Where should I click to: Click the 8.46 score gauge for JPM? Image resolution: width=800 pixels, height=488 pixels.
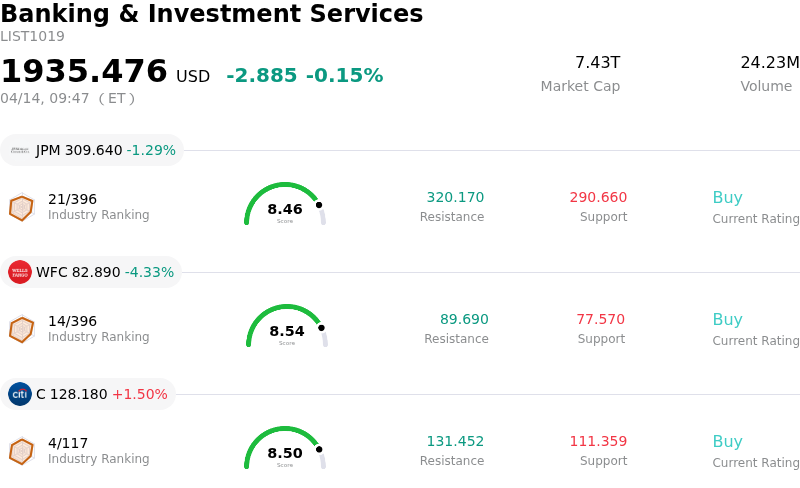pyautogui.click(x=285, y=206)
